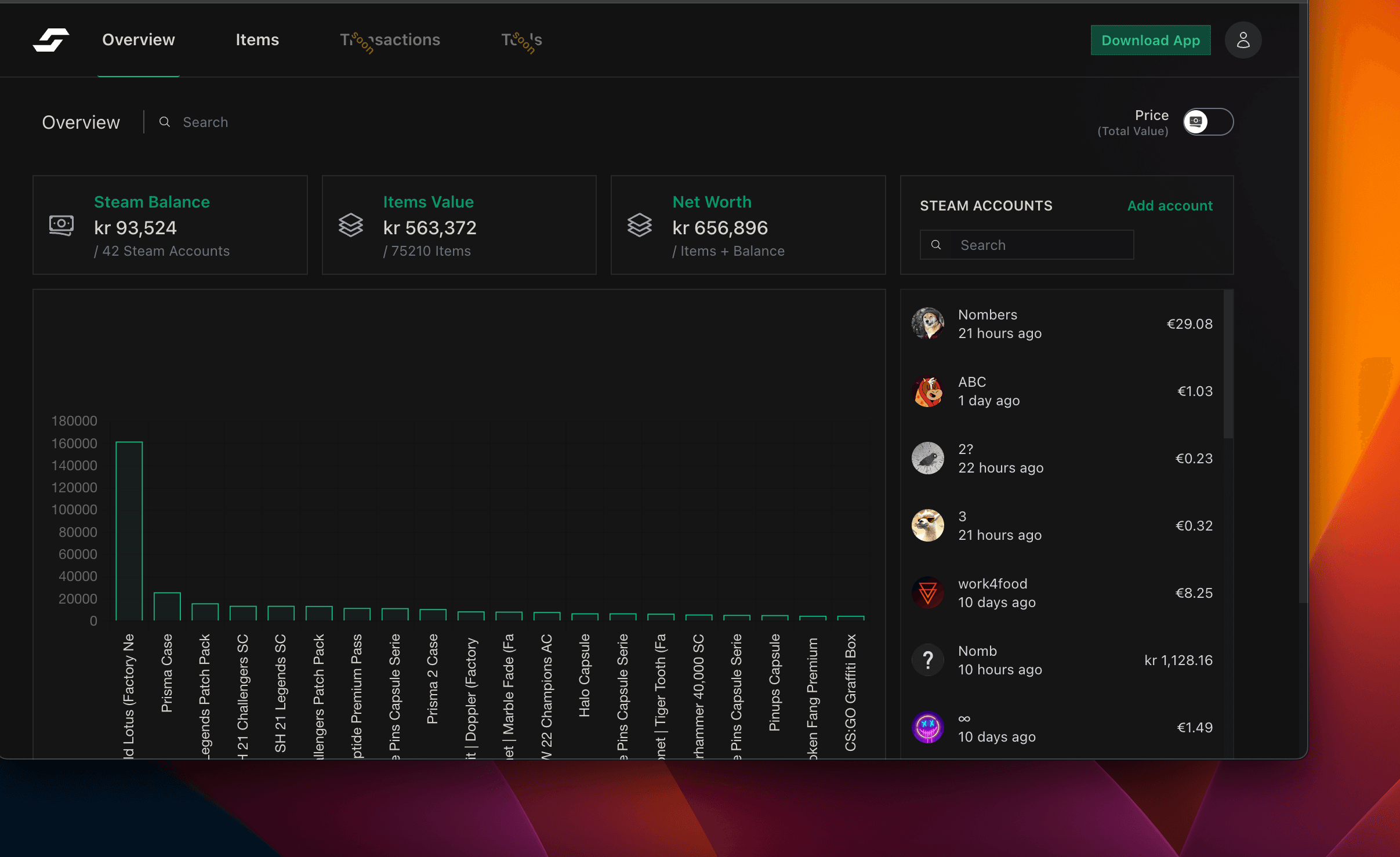Image resolution: width=1400 pixels, height=857 pixels.
Task: Click the Steam Accounts search magnifier icon
Action: [x=936, y=245]
